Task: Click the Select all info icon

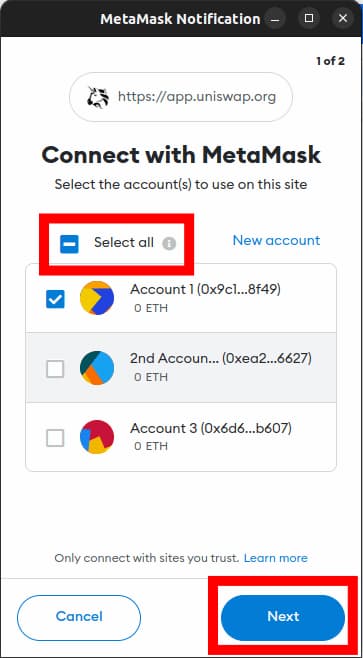Action: coord(169,243)
